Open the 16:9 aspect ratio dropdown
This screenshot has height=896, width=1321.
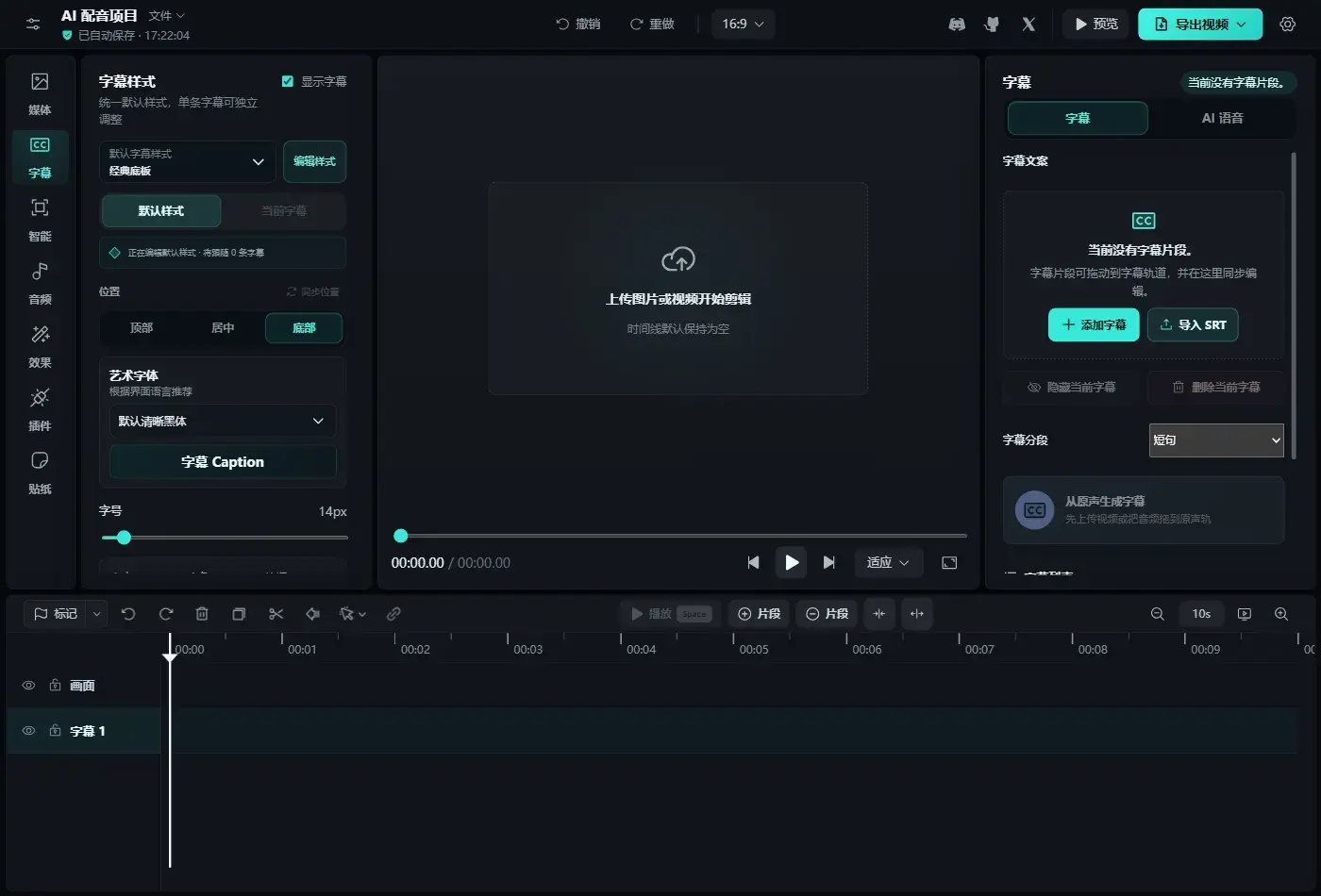point(744,25)
